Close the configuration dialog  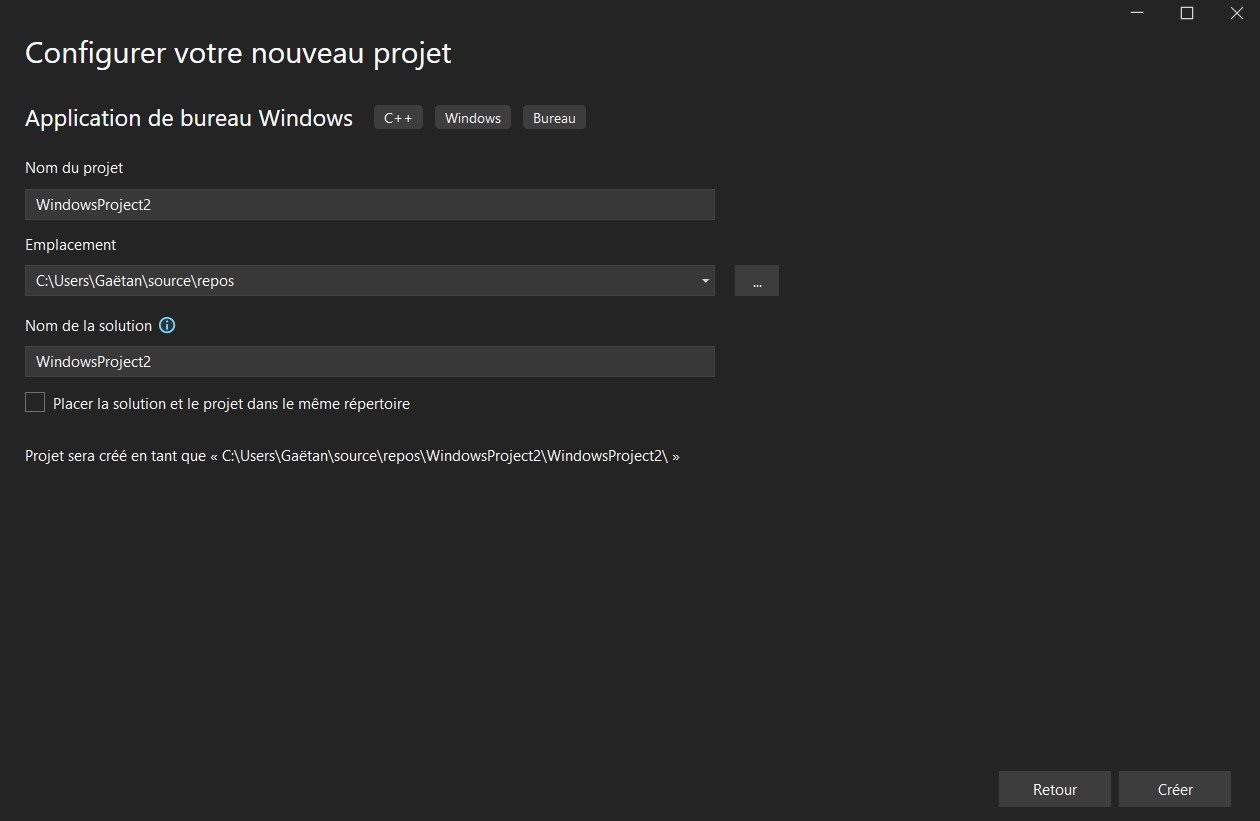[x=1236, y=13]
